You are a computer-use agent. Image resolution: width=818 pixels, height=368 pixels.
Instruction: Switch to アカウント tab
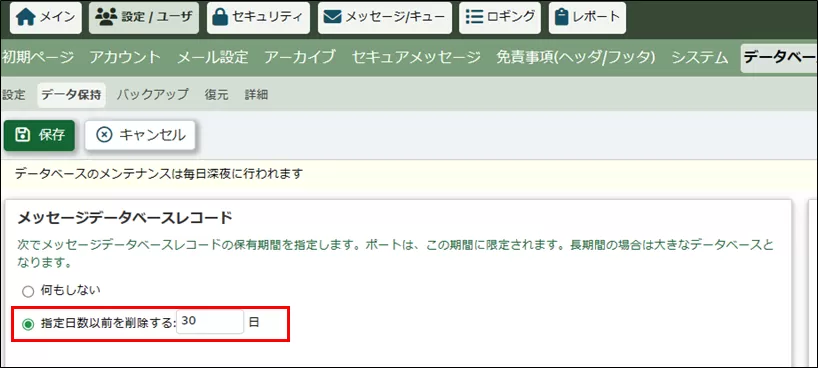(125, 57)
